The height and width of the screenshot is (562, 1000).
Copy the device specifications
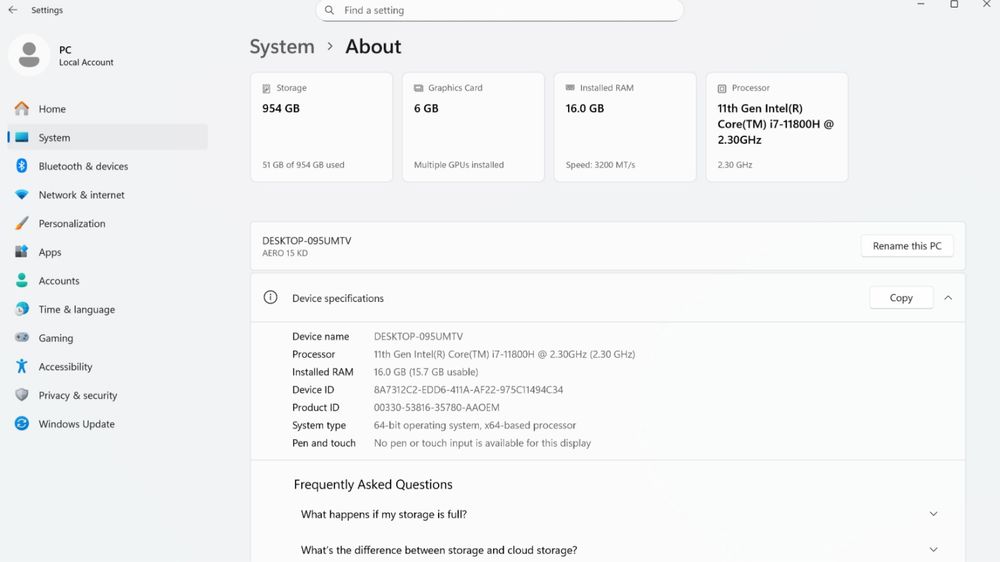point(901,298)
